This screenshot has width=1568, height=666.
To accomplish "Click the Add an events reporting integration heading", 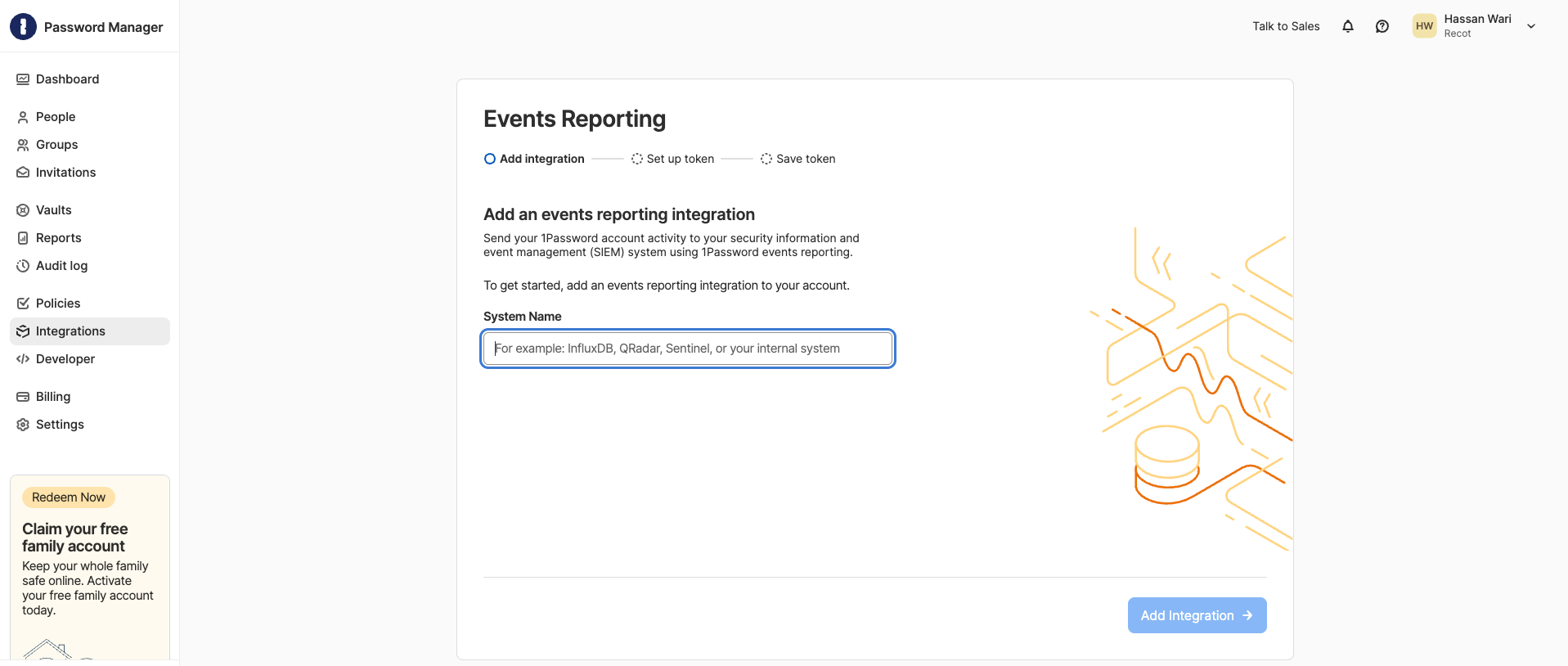I will 619,214.
